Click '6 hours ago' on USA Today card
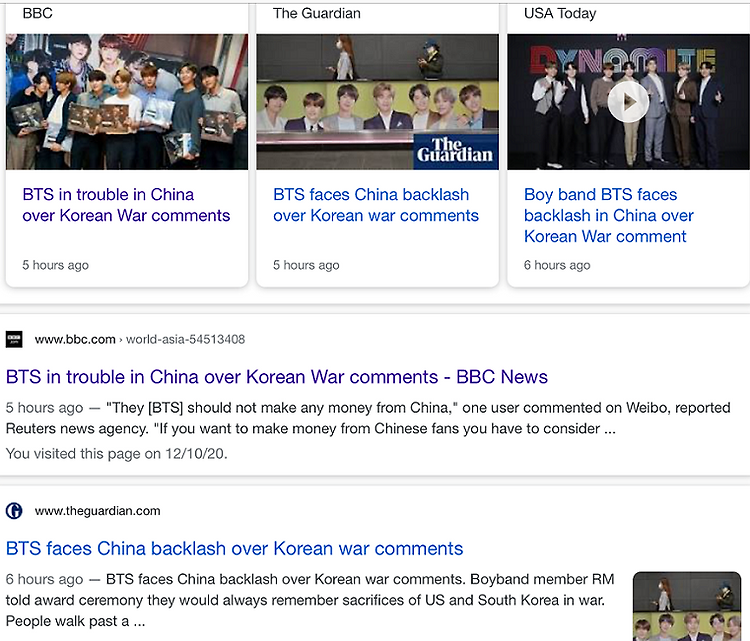Viewport: 750px width, 641px height. tap(557, 265)
